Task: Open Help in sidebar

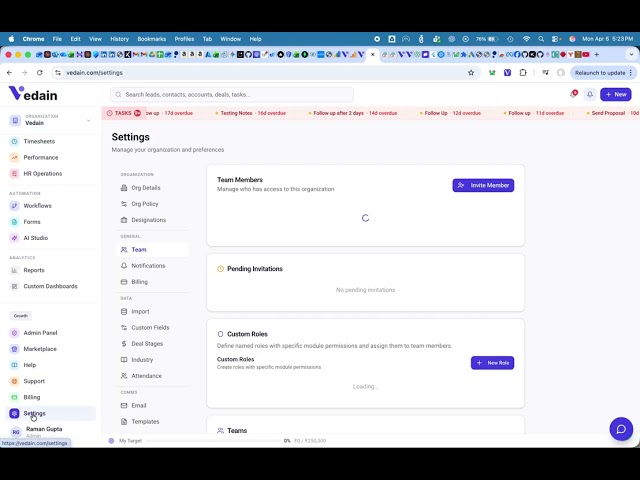Action: pyautogui.click(x=29, y=365)
